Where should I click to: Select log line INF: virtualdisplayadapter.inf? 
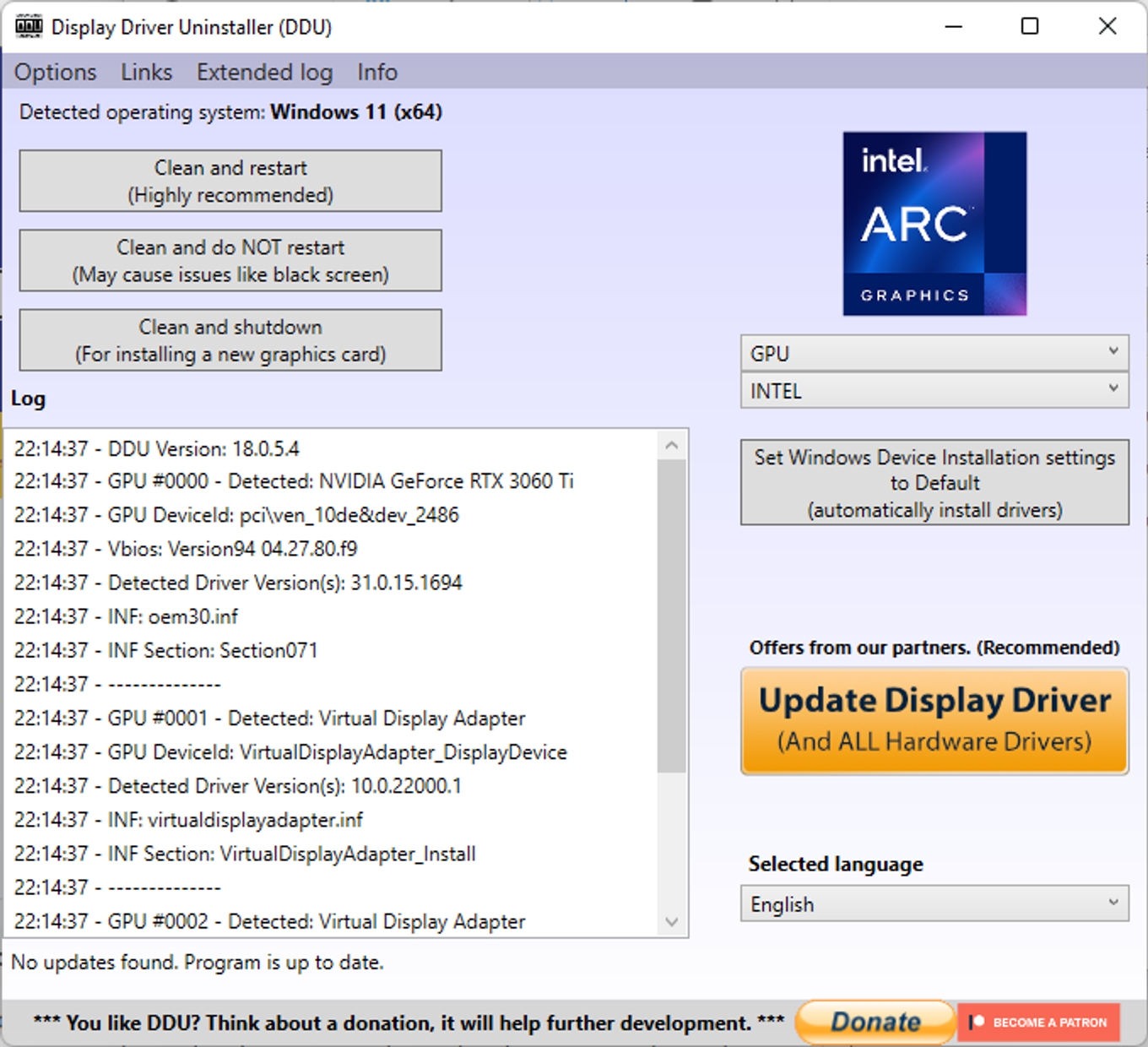[x=188, y=819]
